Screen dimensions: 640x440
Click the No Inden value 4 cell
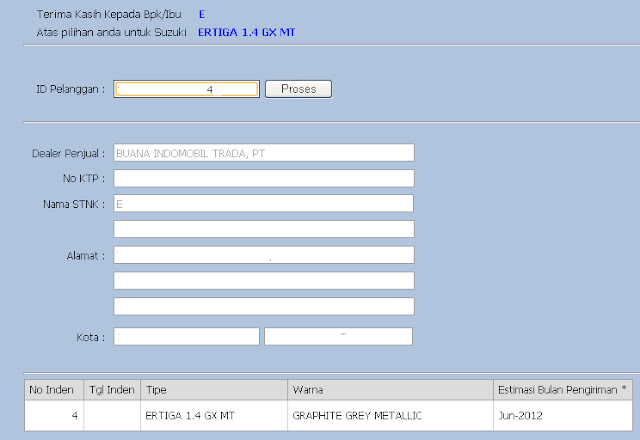coord(54,416)
